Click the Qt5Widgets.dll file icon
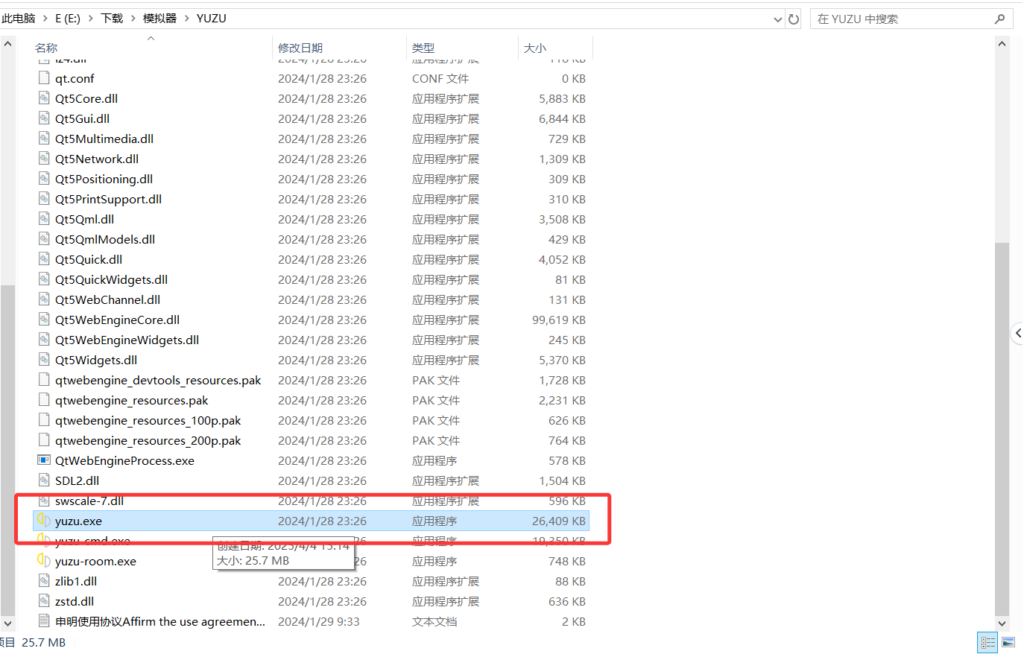1024x654 pixels. tap(44, 360)
